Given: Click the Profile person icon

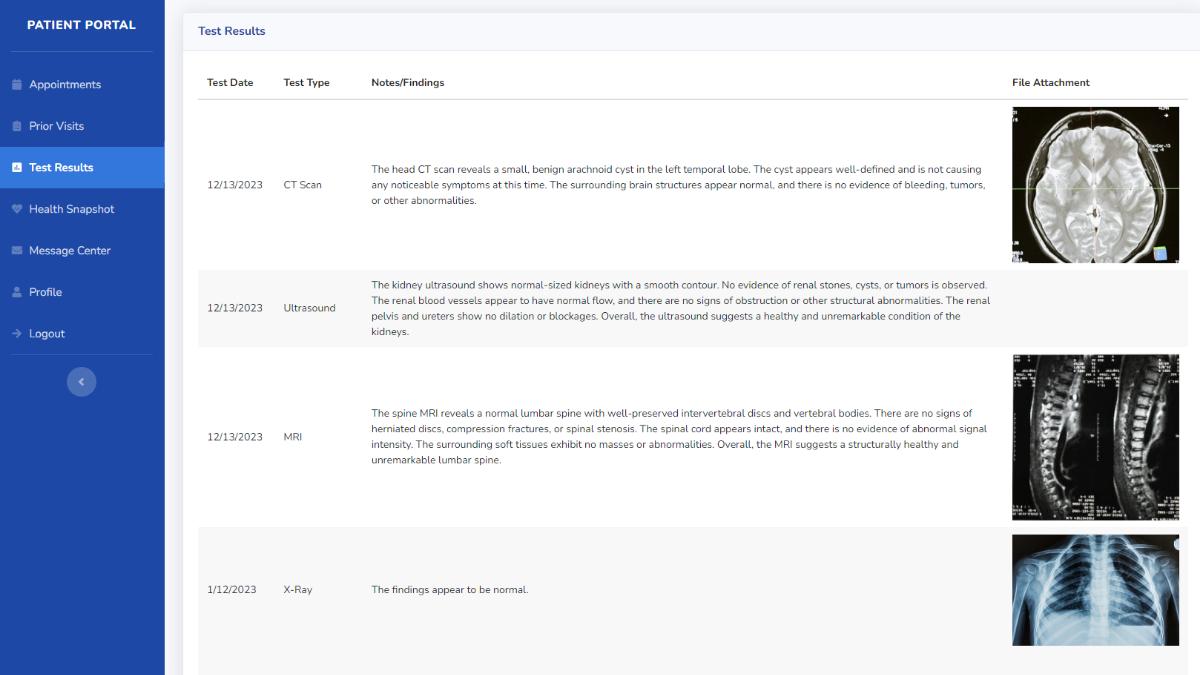Looking at the screenshot, I should click(x=15, y=291).
